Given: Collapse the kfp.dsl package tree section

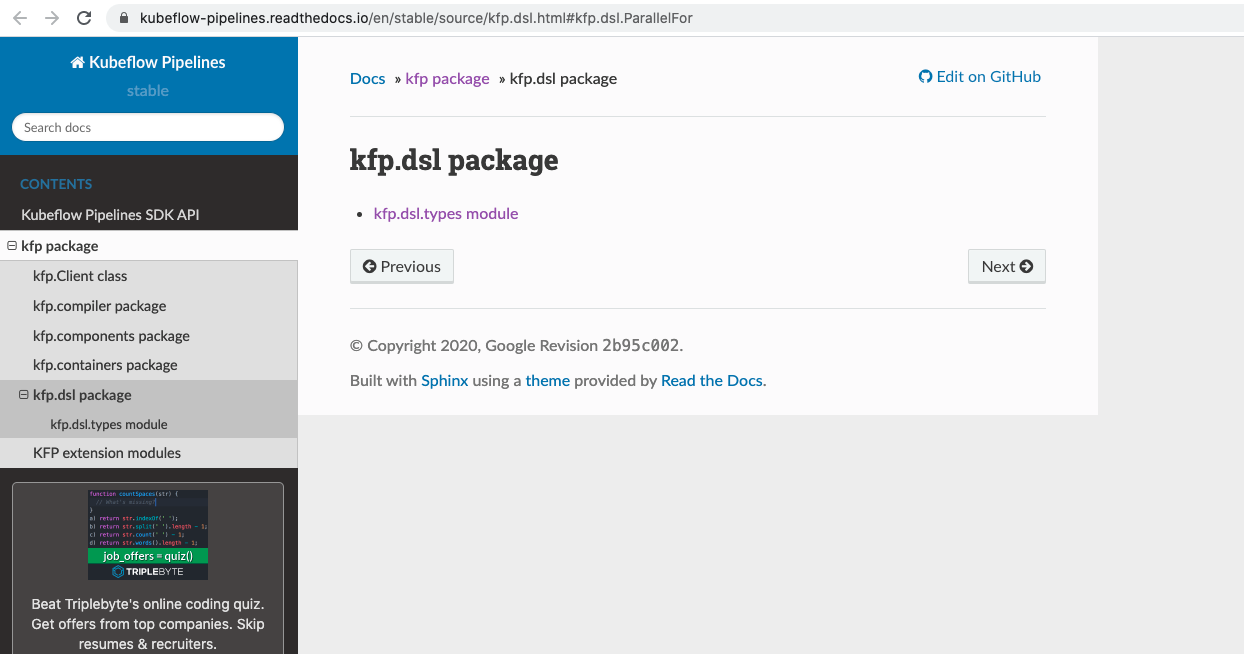Looking at the screenshot, I should [22, 395].
